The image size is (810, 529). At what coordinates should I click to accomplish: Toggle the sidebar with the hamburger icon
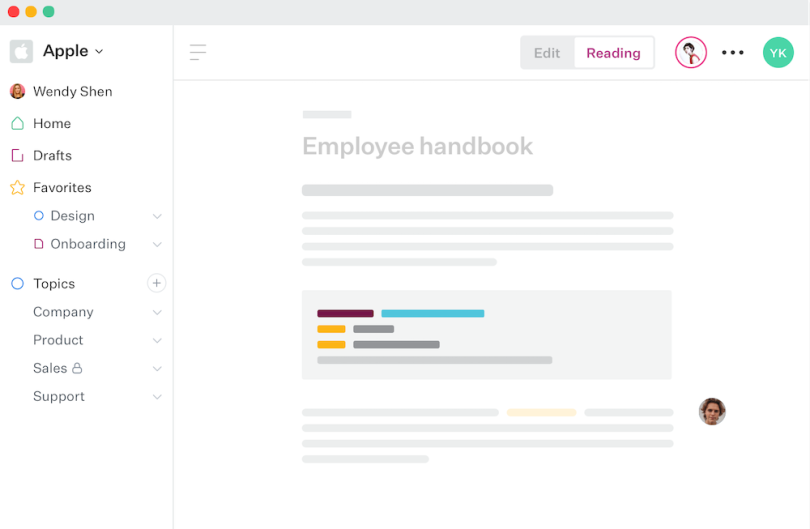click(198, 52)
